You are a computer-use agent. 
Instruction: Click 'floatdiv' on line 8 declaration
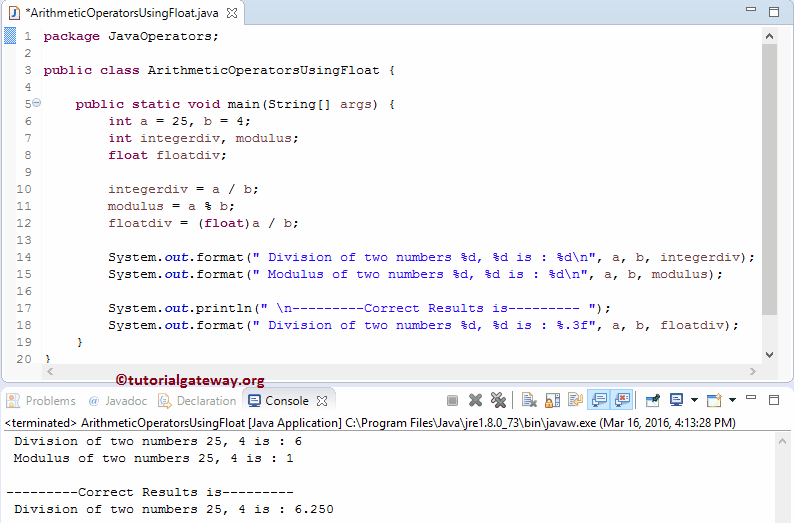(188, 155)
